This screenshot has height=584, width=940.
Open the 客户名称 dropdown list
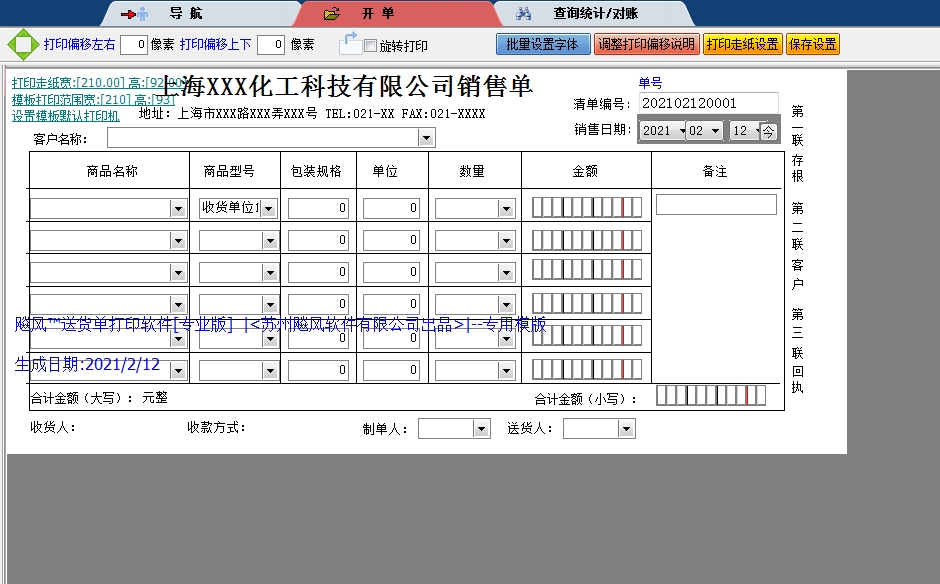(427, 137)
